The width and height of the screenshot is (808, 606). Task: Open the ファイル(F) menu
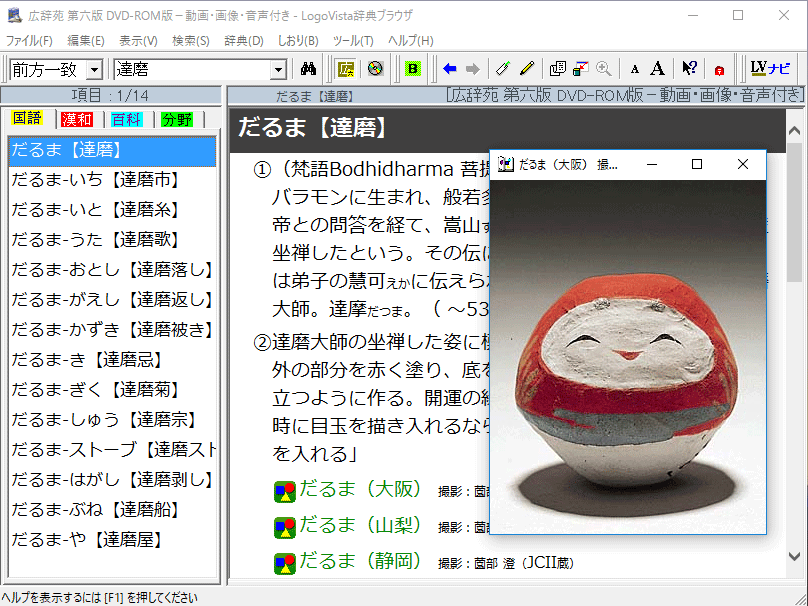[29, 41]
